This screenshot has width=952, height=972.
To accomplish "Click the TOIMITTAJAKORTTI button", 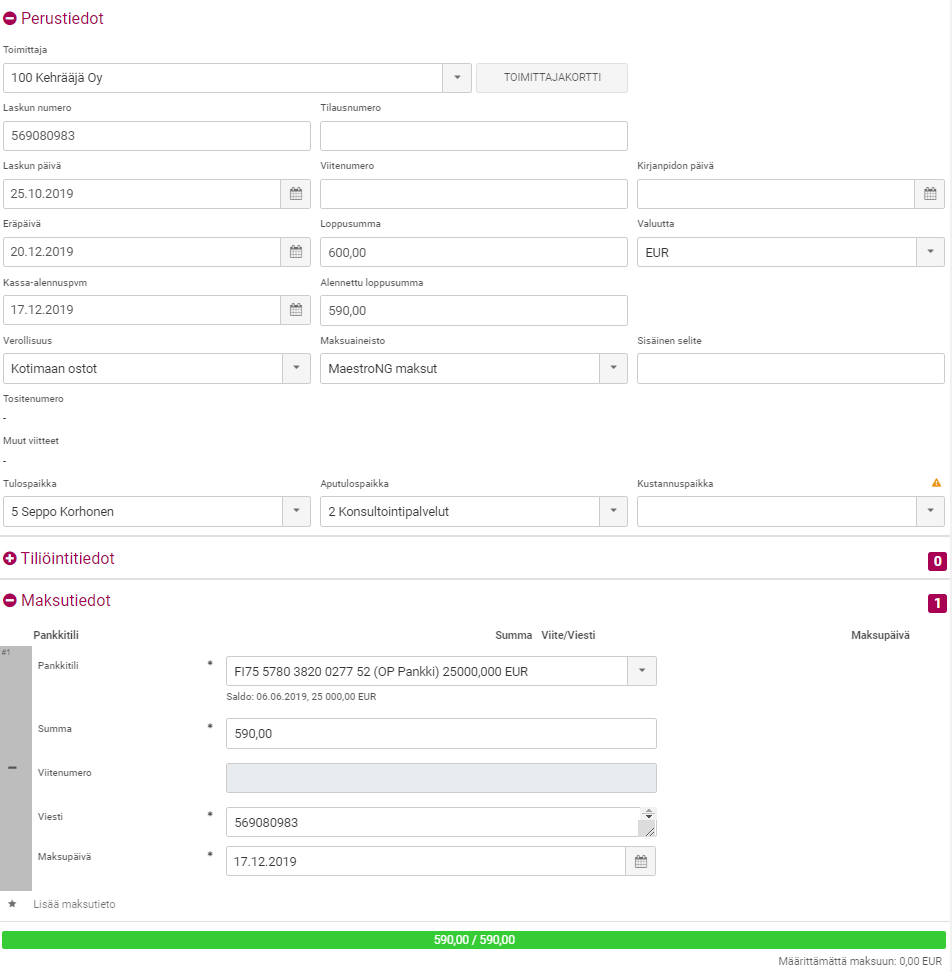I will (x=552, y=78).
